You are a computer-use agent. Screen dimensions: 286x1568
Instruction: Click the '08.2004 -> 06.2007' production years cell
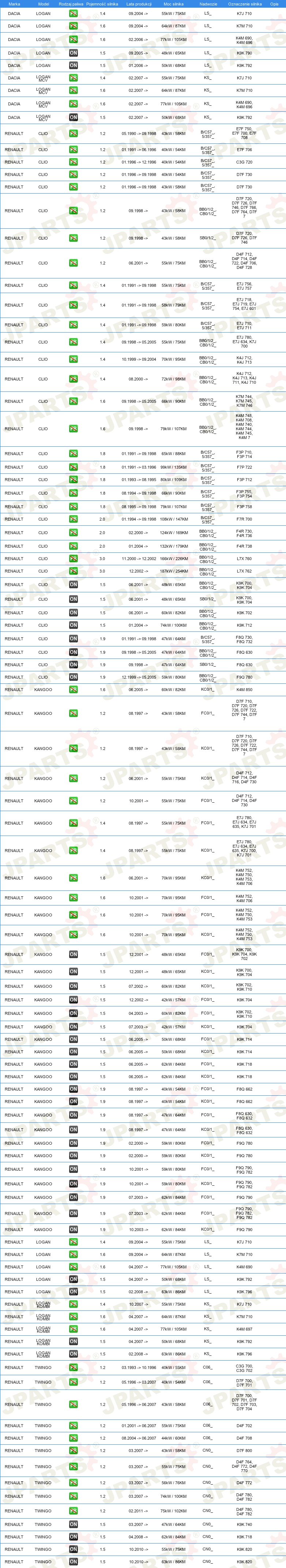[139, 1438]
